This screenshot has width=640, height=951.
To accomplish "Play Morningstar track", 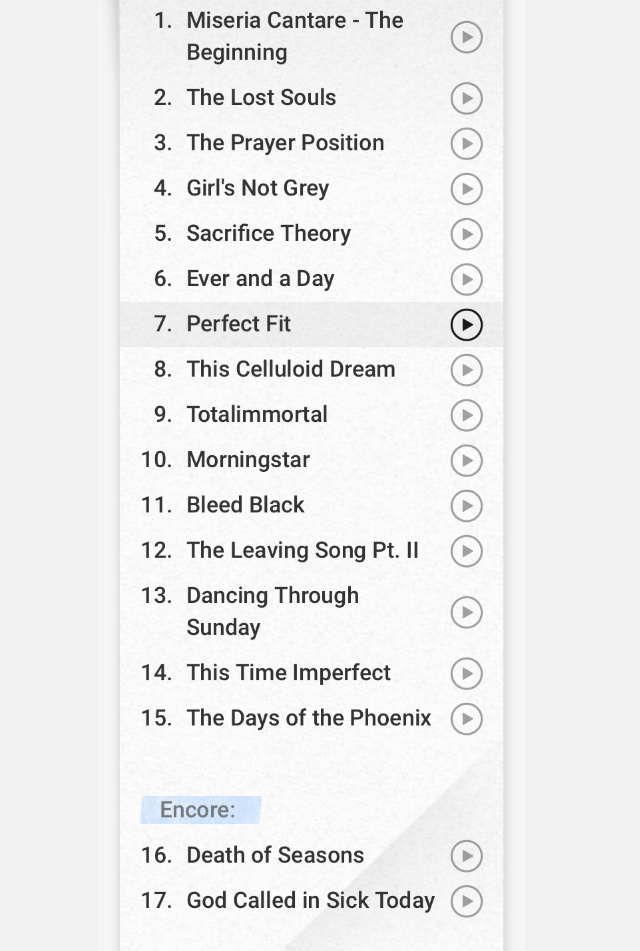I will 467,460.
